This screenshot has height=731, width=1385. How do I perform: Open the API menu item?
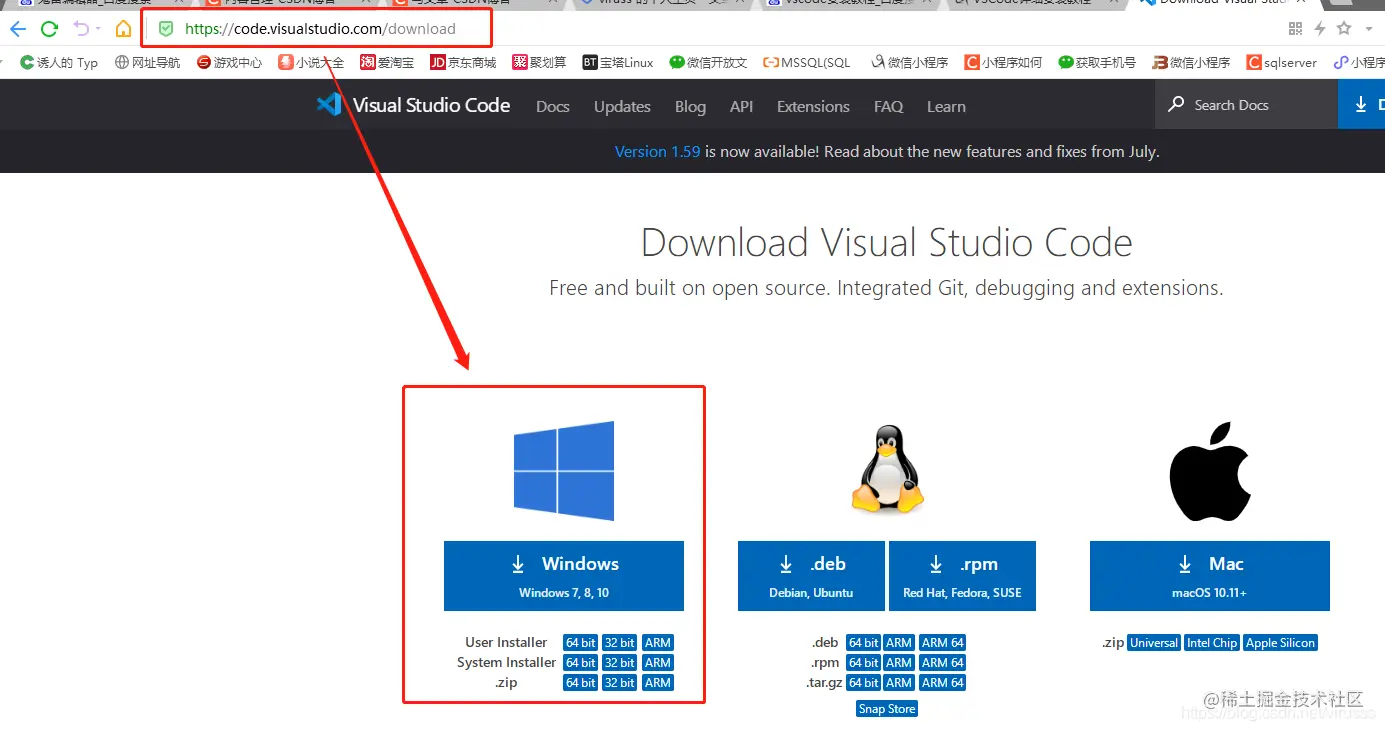pos(741,106)
